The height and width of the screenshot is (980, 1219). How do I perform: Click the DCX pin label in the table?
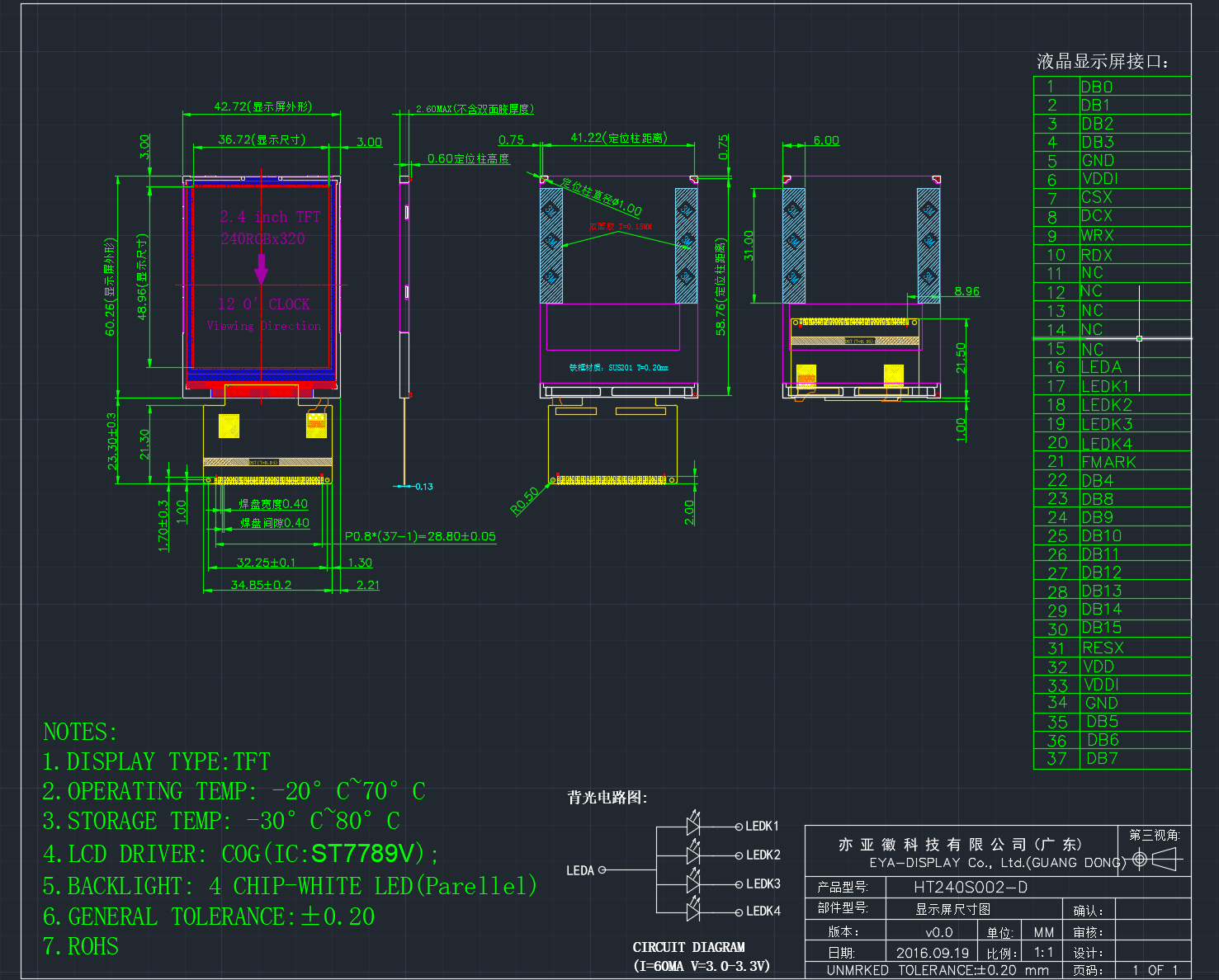point(1097,215)
